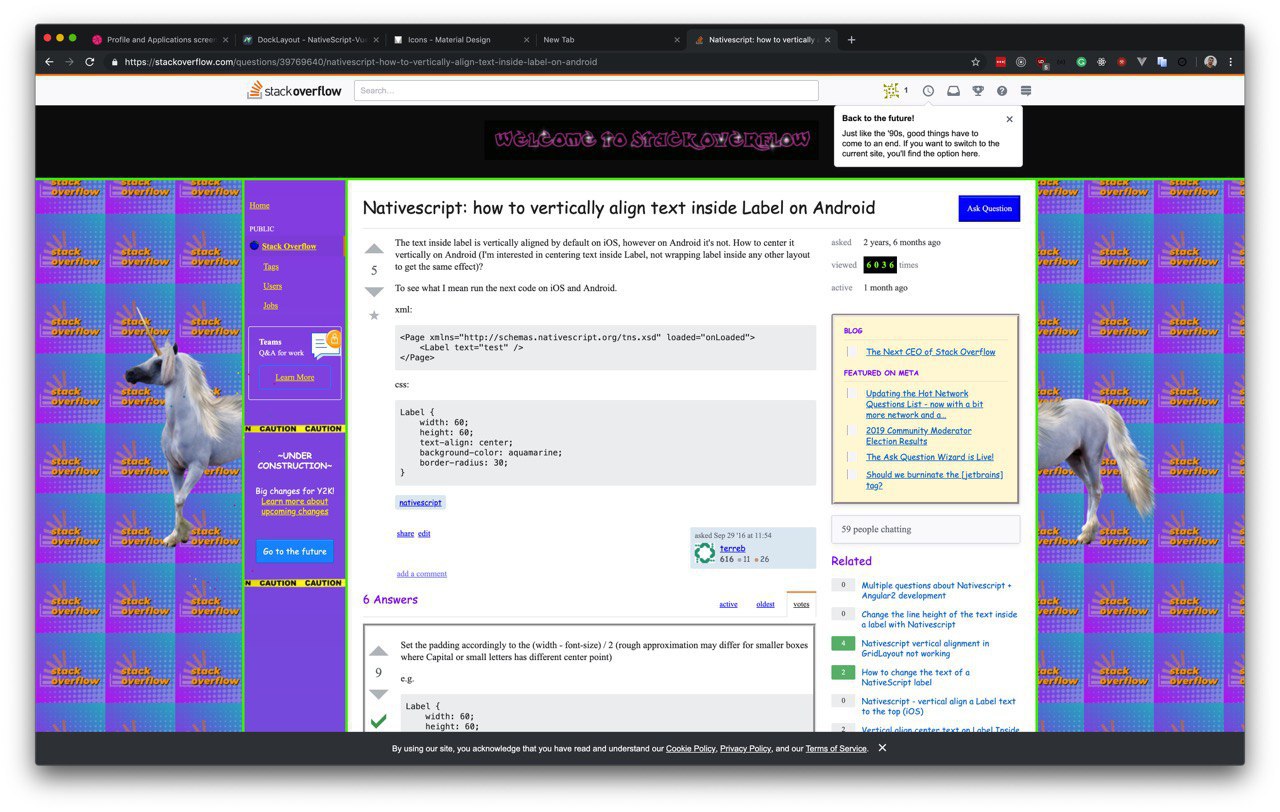The width and height of the screenshot is (1280, 812).
Task: Downvote the question with score 5
Action: (374, 292)
